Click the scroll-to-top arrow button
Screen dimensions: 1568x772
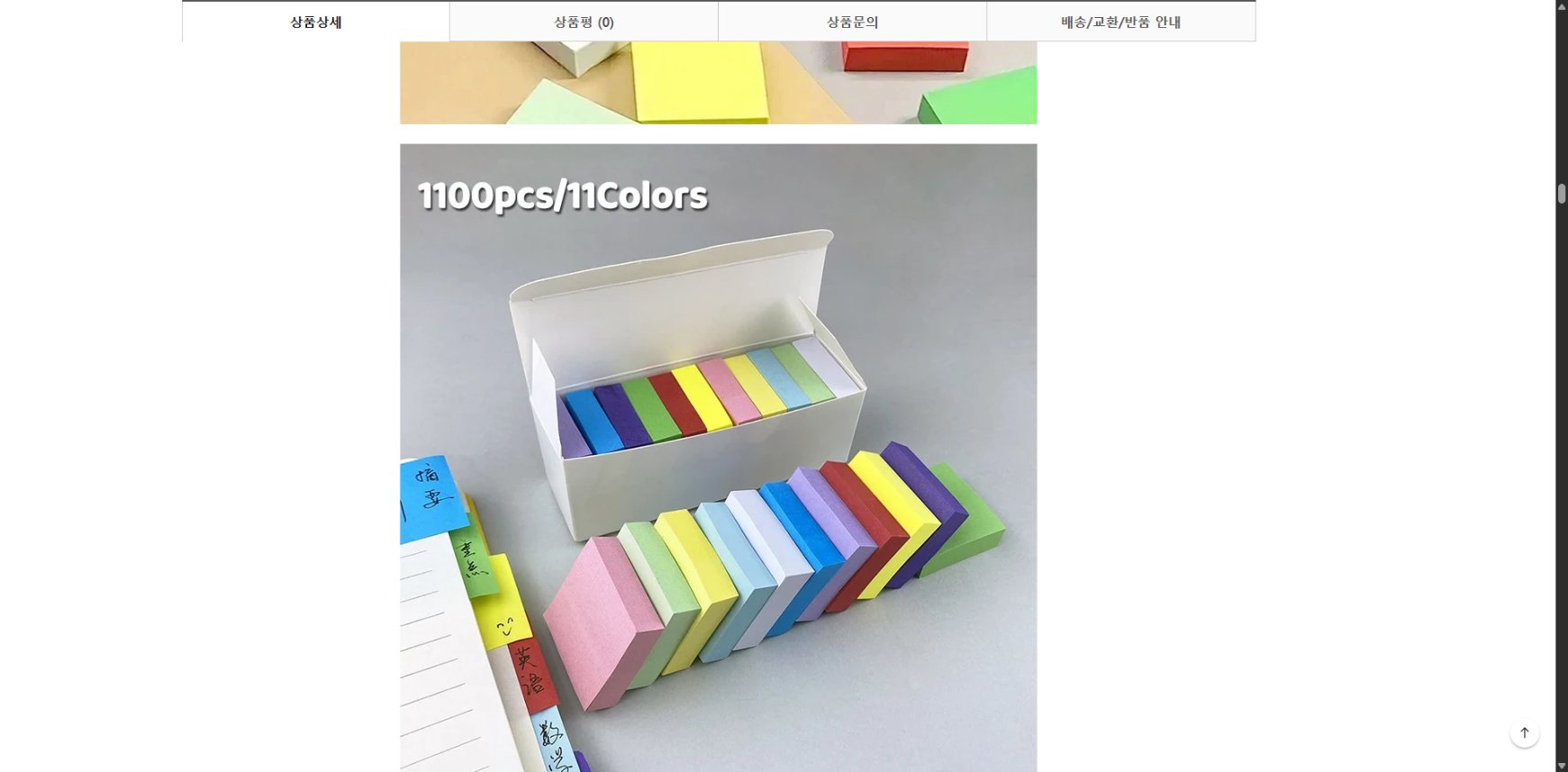pos(1524,732)
